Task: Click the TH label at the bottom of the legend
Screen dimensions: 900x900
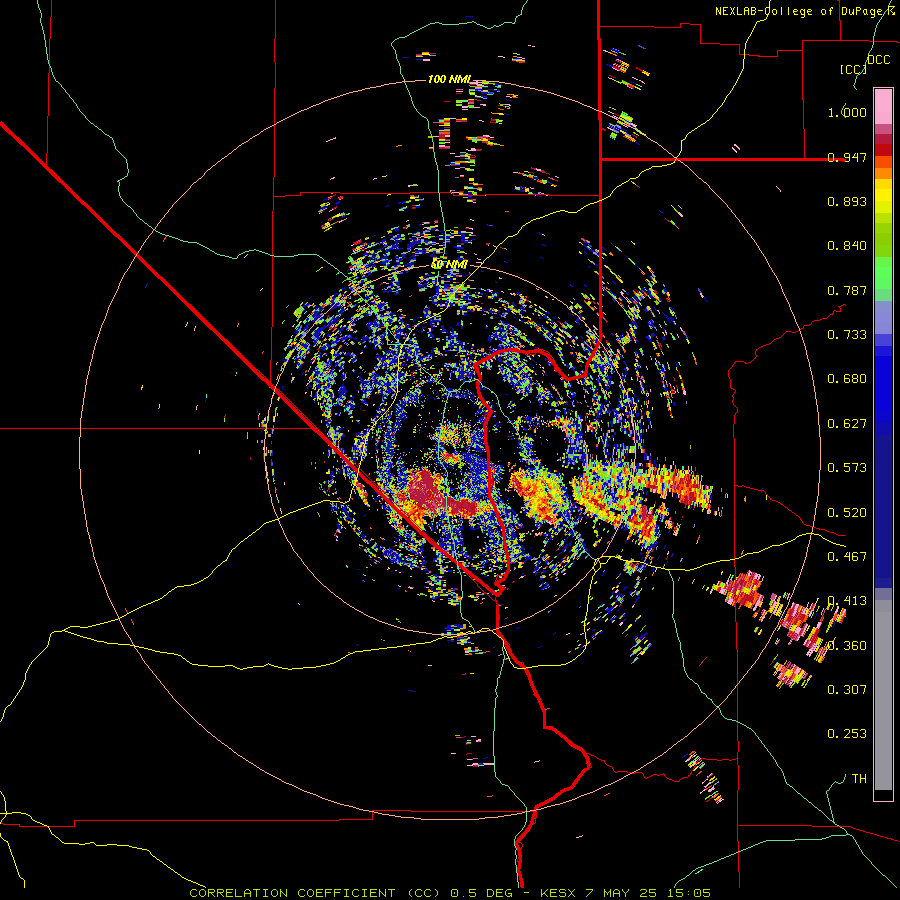Action: 859,779
